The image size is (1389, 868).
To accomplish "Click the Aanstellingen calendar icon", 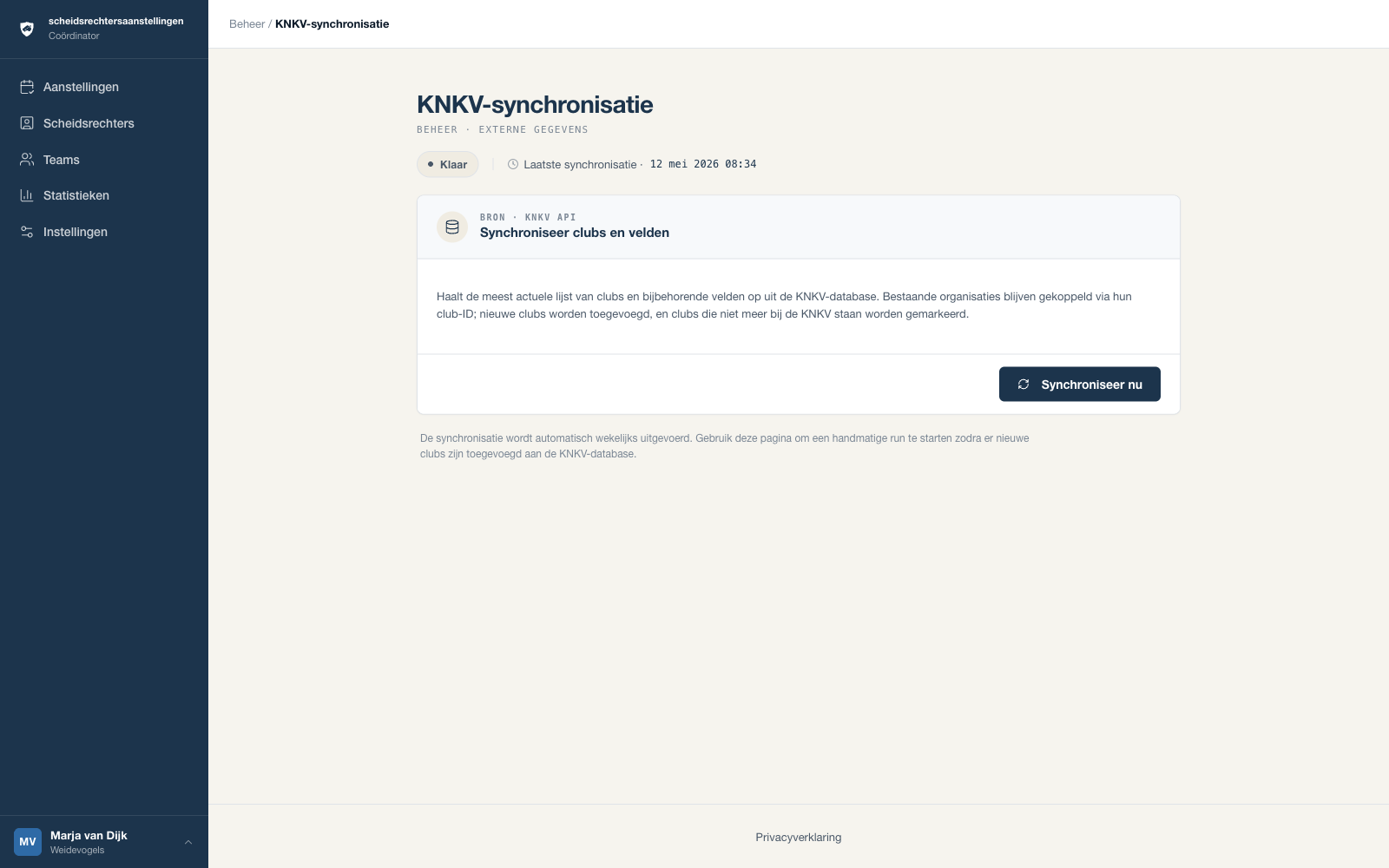I will (27, 87).
